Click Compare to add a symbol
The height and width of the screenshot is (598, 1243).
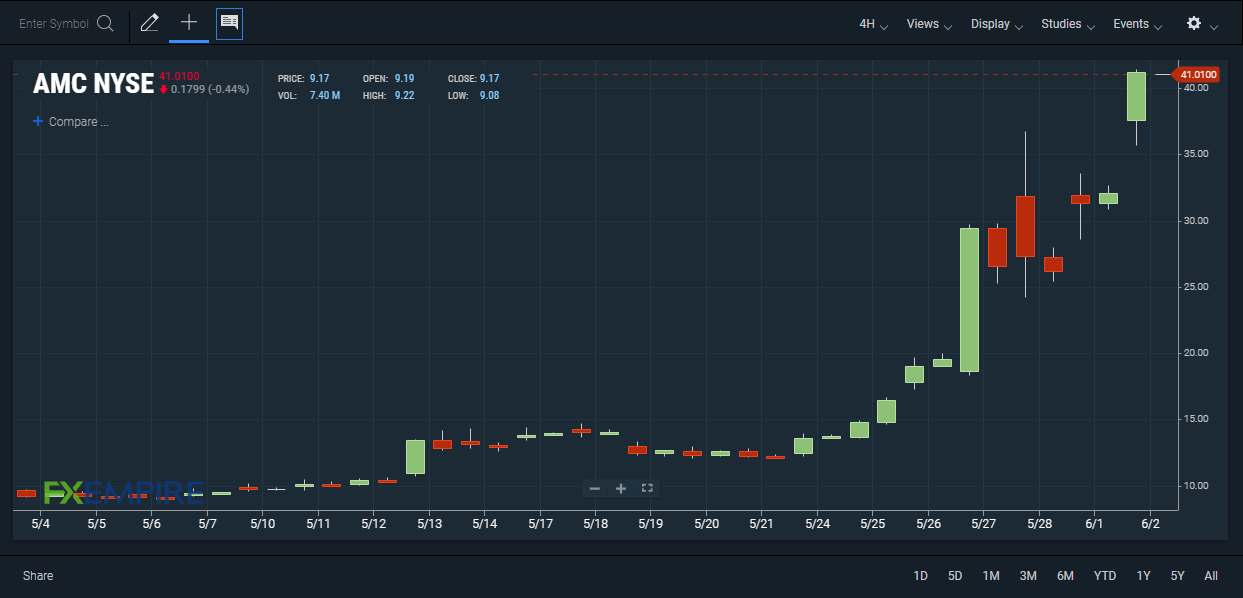click(x=70, y=122)
